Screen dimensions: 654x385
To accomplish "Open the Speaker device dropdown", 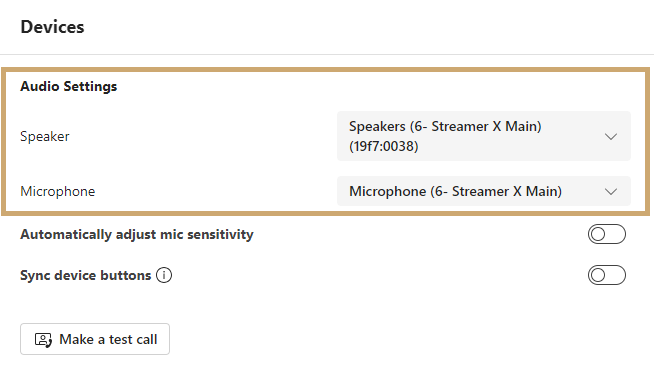I will (x=484, y=136).
